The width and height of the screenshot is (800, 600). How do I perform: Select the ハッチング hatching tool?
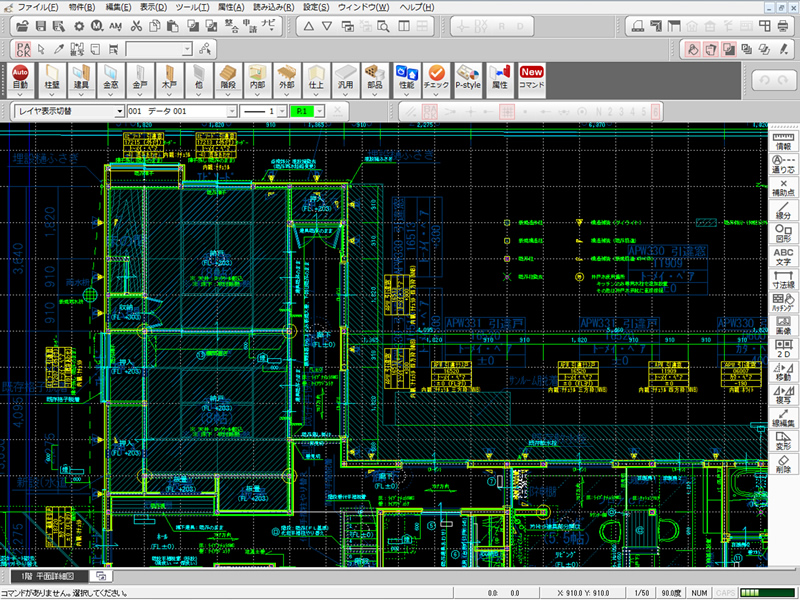coord(783,303)
